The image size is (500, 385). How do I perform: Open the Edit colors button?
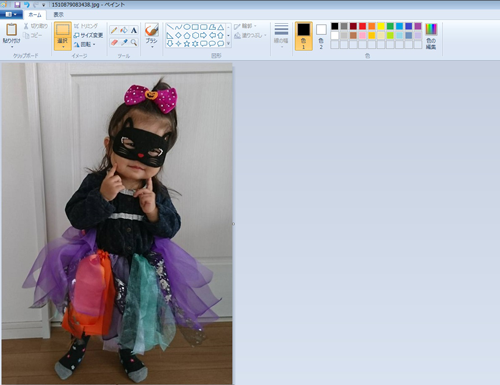point(431,36)
